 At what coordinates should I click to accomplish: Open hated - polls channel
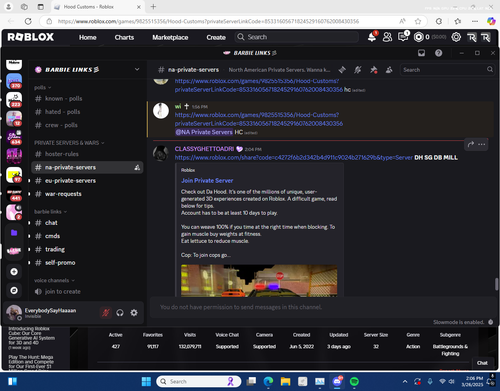(x=62, y=112)
